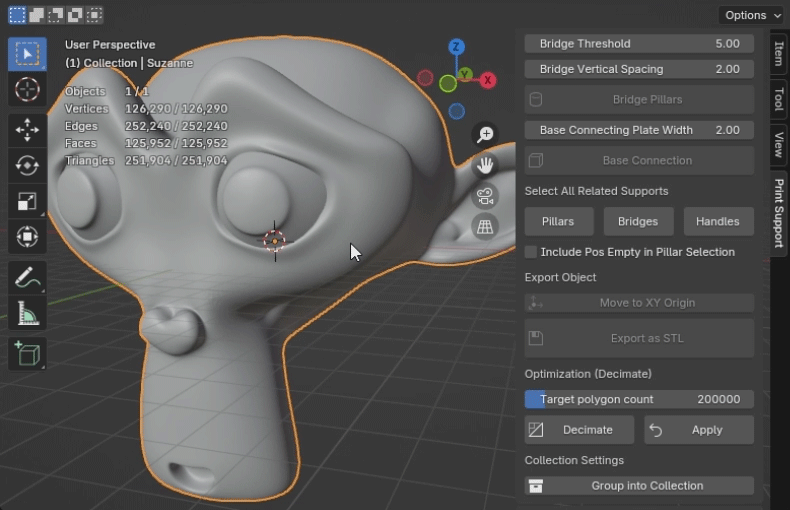Viewport: 790px width, 510px height.
Task: Select all related Pillars
Action: (x=559, y=221)
